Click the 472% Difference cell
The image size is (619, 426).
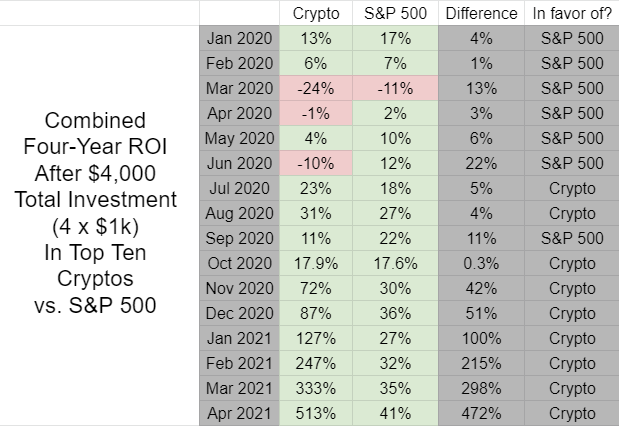tap(481, 413)
